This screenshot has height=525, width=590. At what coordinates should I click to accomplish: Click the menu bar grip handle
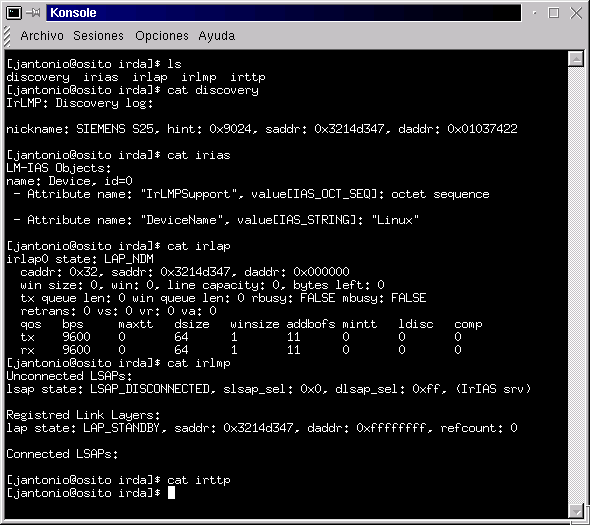point(7,36)
